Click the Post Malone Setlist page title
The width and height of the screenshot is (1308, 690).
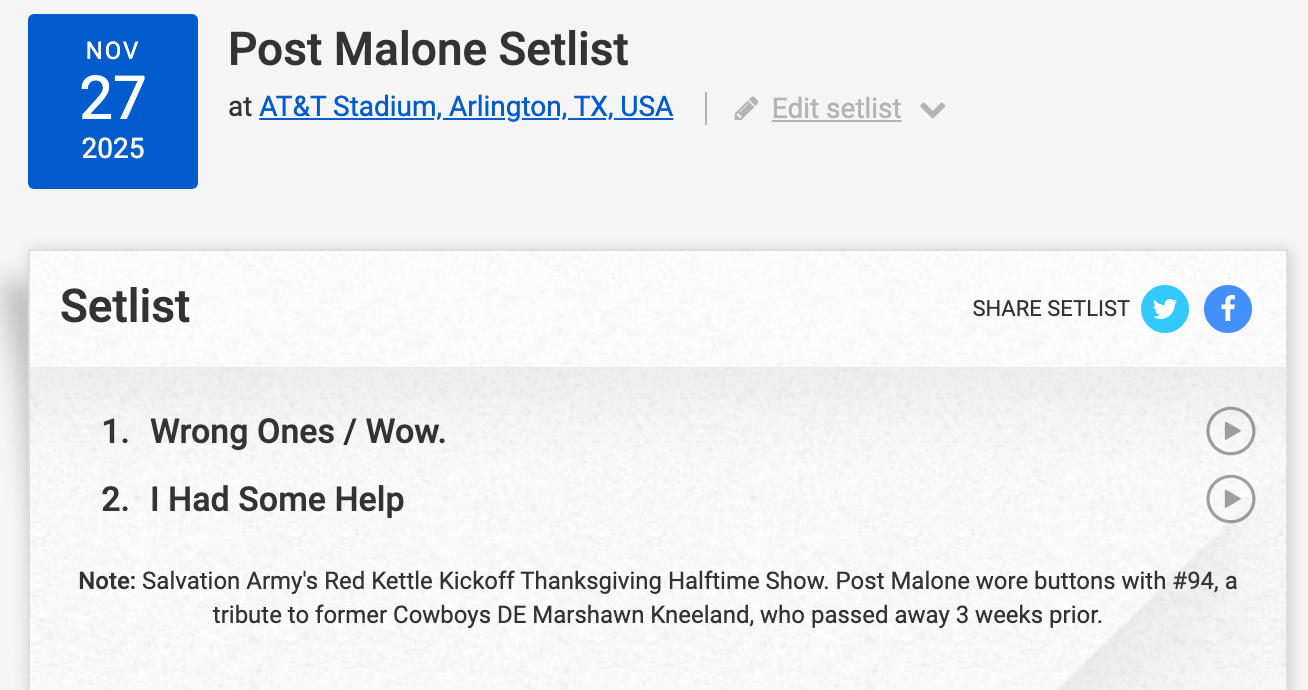pos(428,49)
